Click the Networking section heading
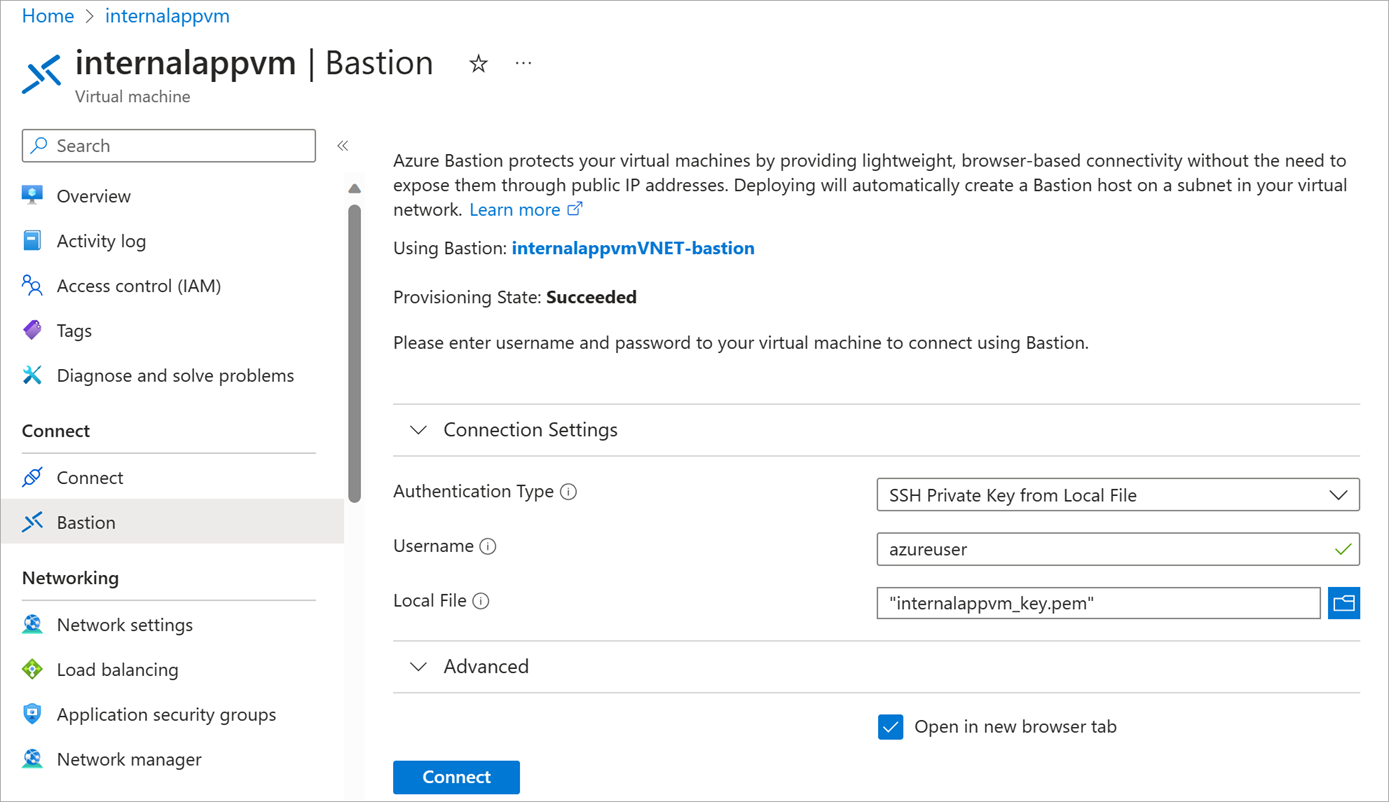This screenshot has height=802, width=1389. [x=70, y=578]
